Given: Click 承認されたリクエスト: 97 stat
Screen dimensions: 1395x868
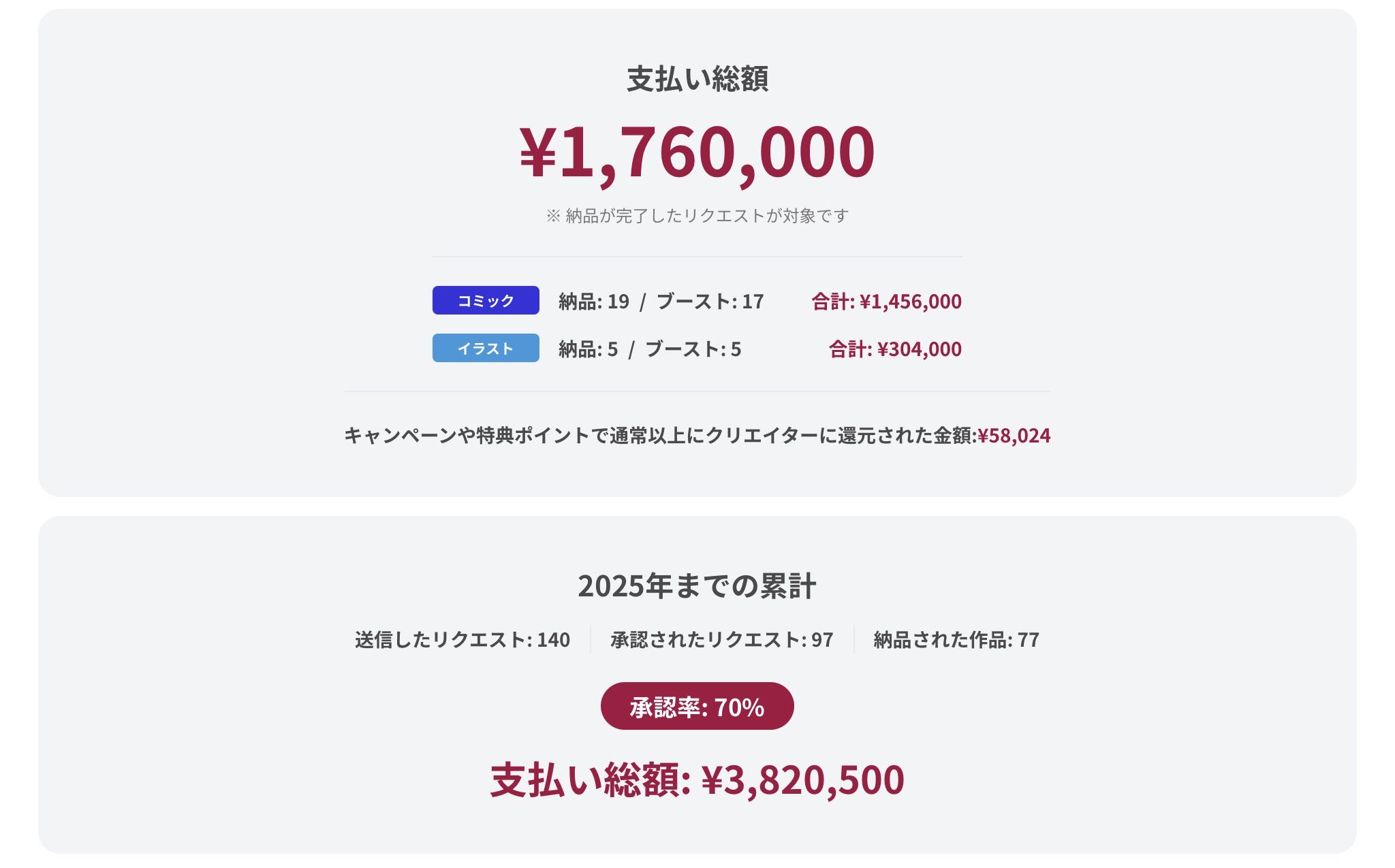Looking at the screenshot, I should point(721,640).
